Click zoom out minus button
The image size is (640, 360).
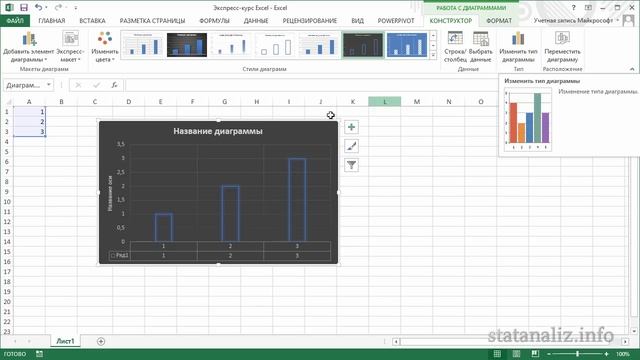point(549,354)
